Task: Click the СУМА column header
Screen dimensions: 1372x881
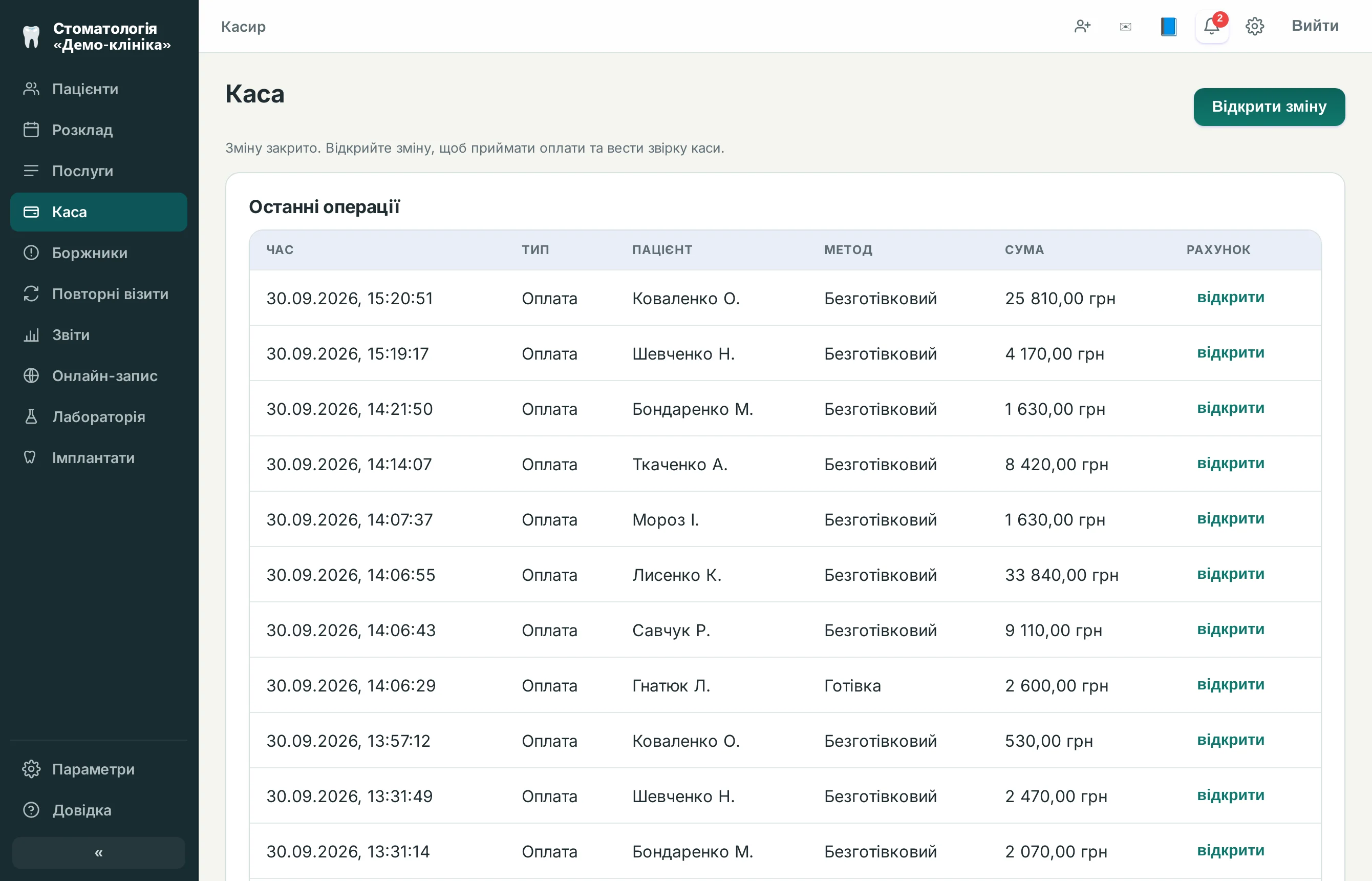Action: pos(1024,249)
